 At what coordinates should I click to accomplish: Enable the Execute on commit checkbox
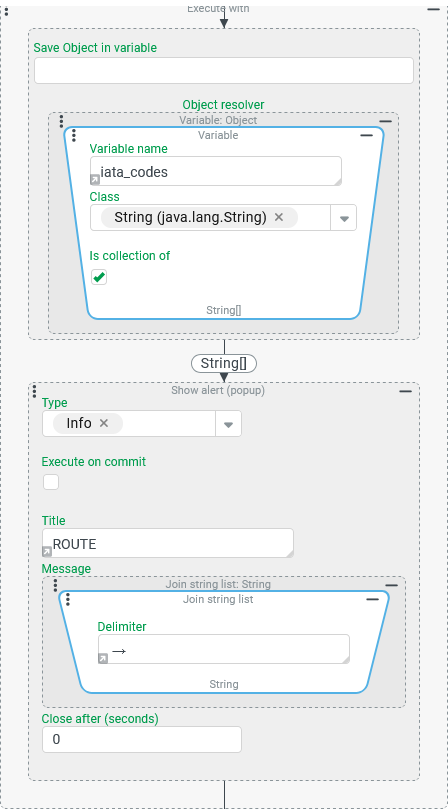pos(51,482)
